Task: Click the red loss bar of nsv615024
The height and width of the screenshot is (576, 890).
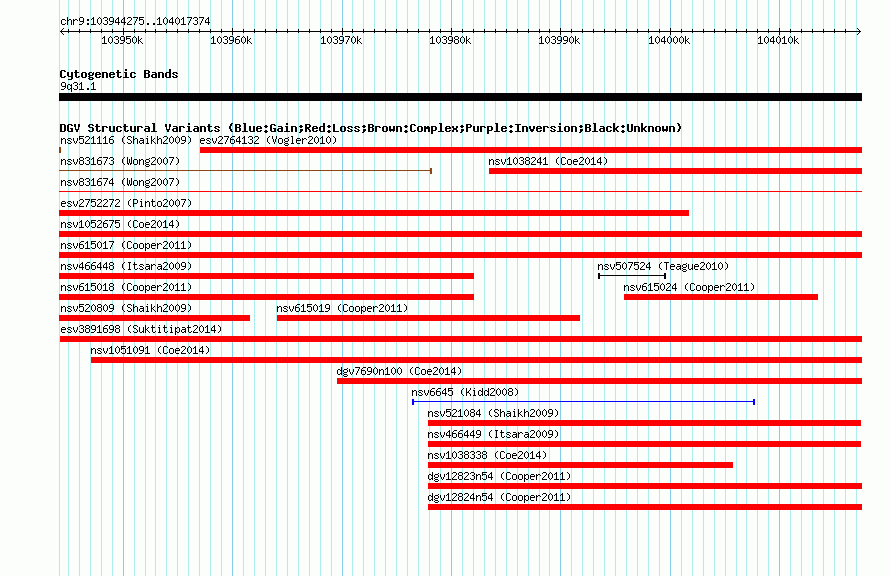Action: (721, 297)
